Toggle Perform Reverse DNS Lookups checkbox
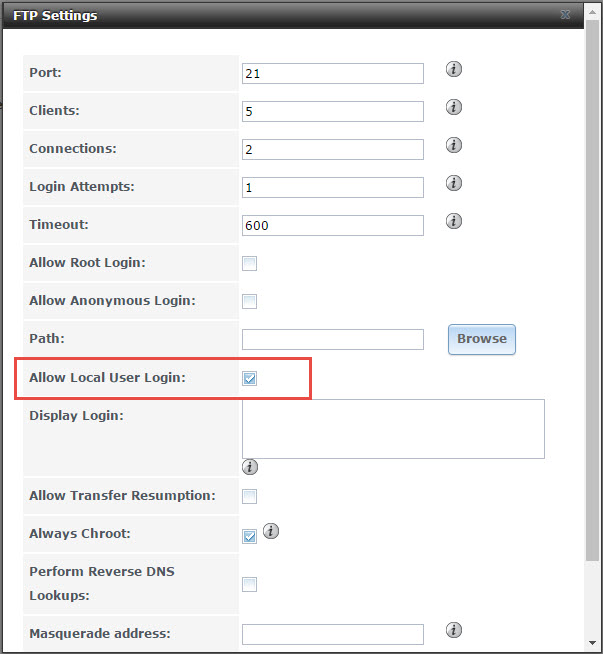Image resolution: width=603 pixels, height=654 pixels. pos(249,584)
